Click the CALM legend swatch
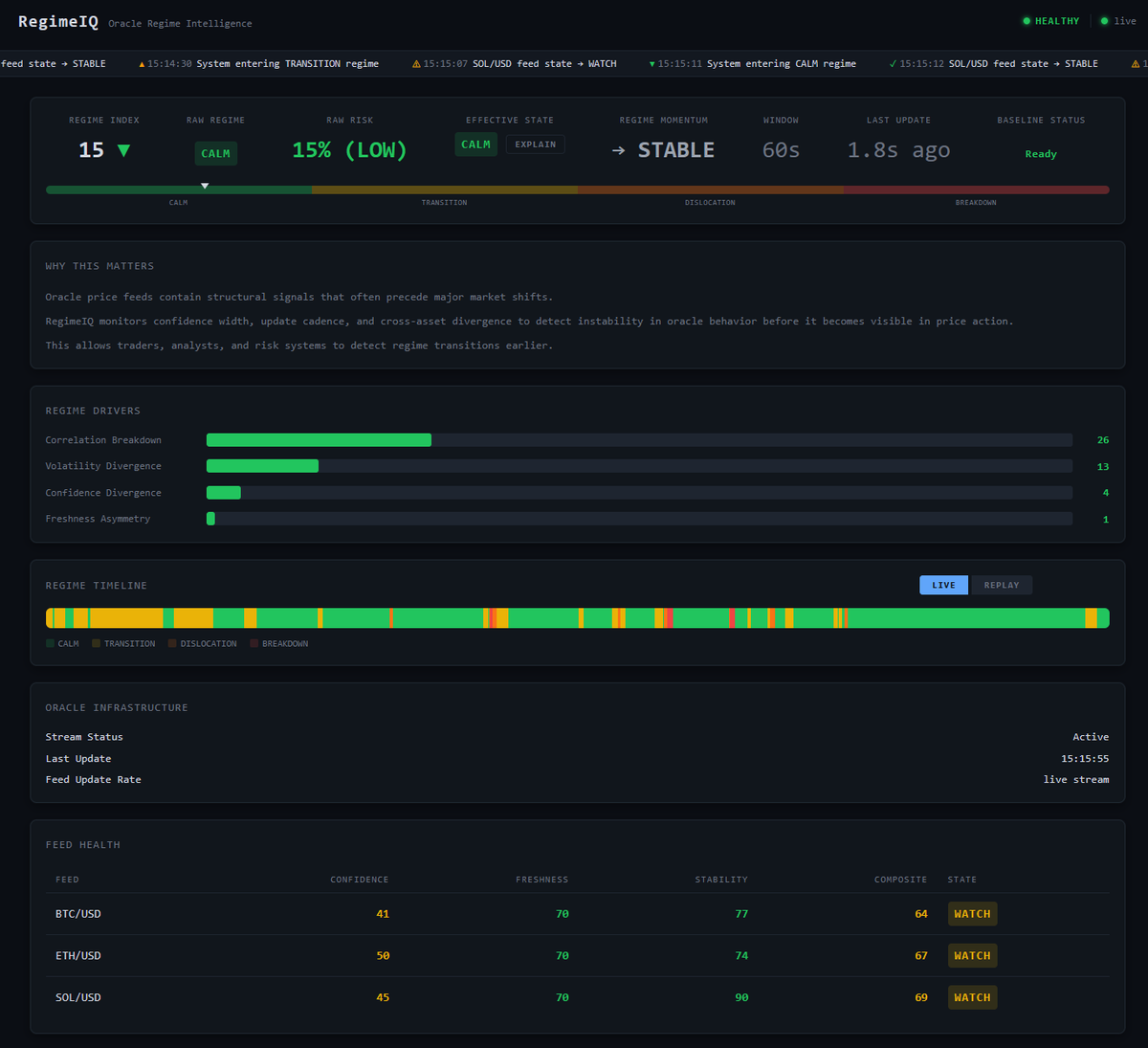The height and width of the screenshot is (1048, 1148). click(50, 643)
